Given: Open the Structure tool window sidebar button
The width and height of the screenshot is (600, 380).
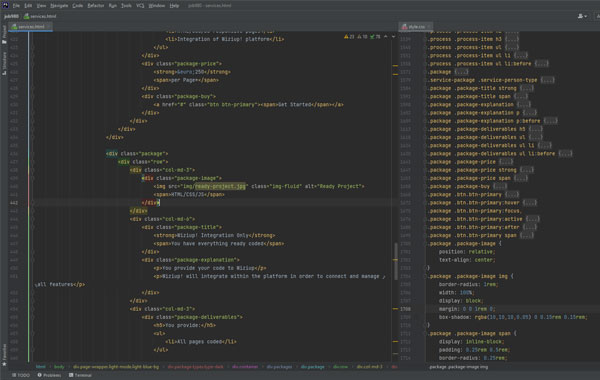Looking at the screenshot, I should (x=4, y=63).
